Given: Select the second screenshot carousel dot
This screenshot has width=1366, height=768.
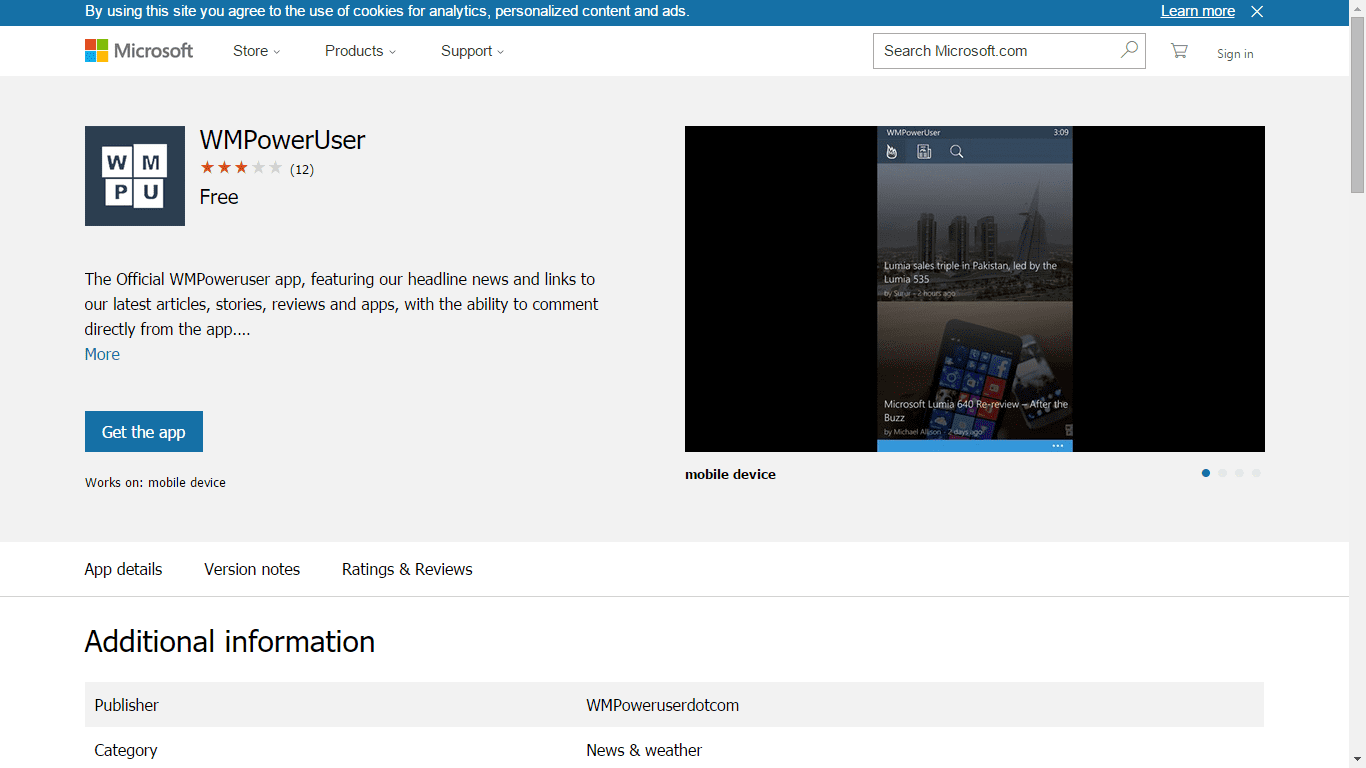Looking at the screenshot, I should 1222,473.
